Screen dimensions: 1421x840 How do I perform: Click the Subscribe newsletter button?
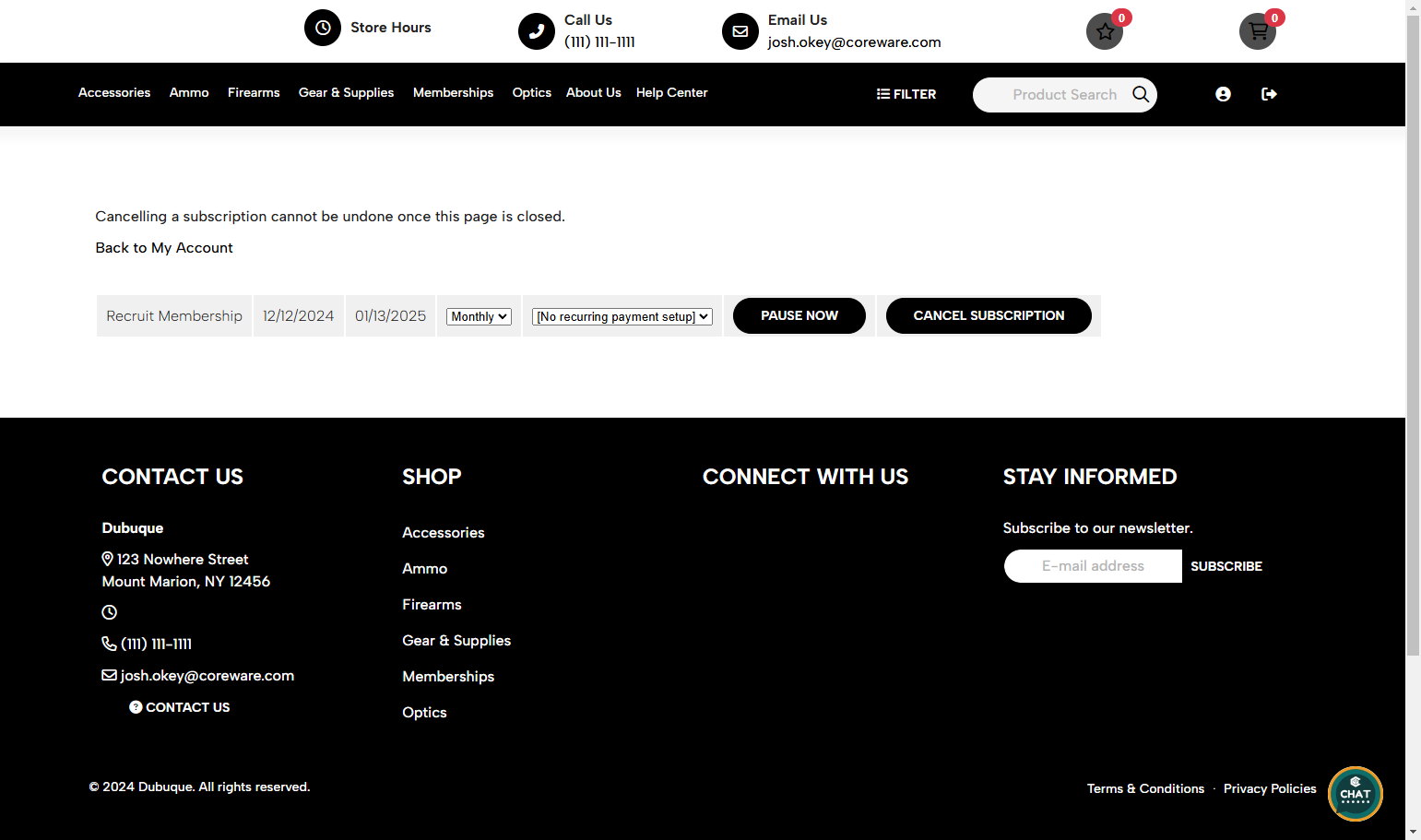coord(1226,566)
